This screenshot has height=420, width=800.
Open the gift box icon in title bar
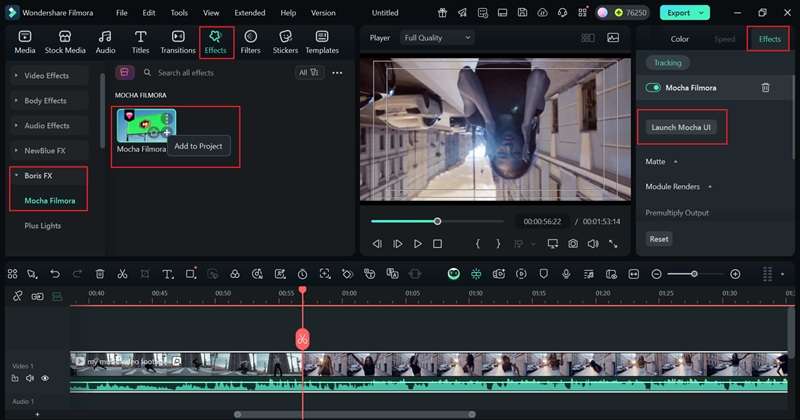tap(442, 13)
